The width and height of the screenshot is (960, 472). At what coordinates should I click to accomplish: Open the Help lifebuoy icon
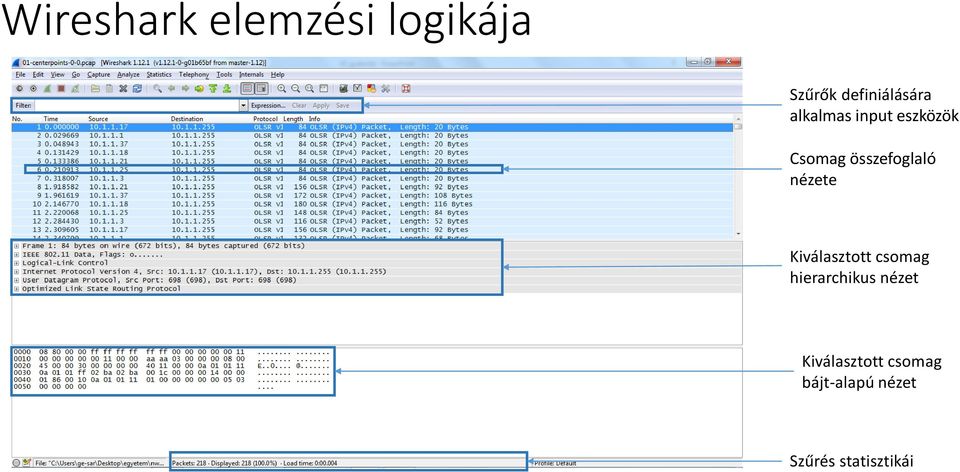point(406,89)
